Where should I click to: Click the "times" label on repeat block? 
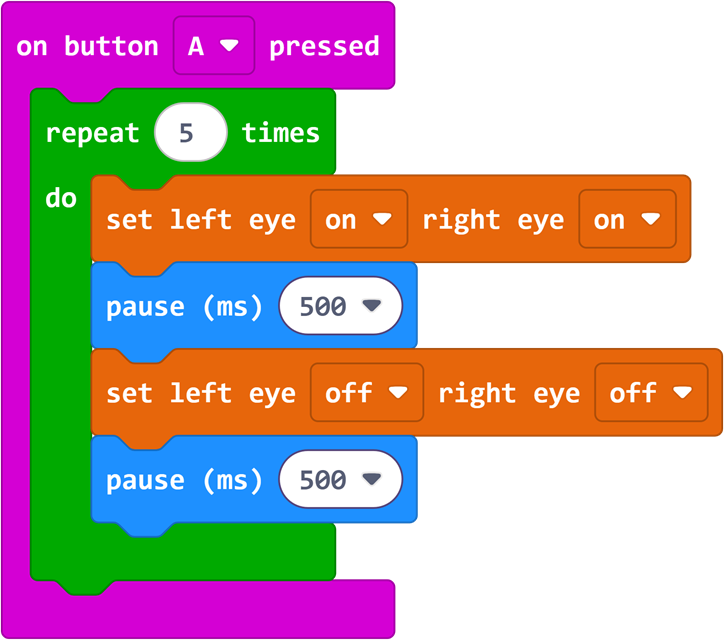280,133
